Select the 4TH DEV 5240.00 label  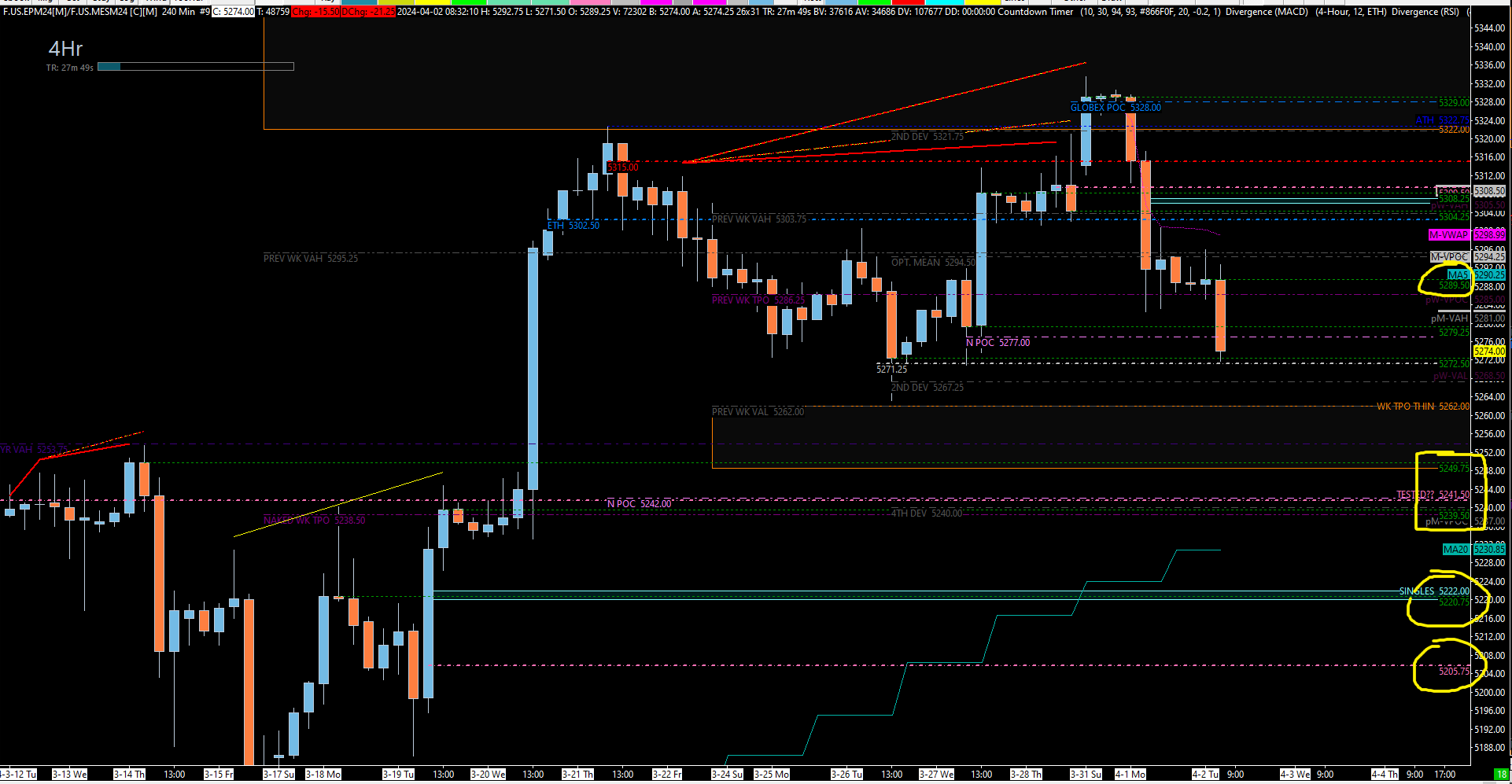click(926, 513)
